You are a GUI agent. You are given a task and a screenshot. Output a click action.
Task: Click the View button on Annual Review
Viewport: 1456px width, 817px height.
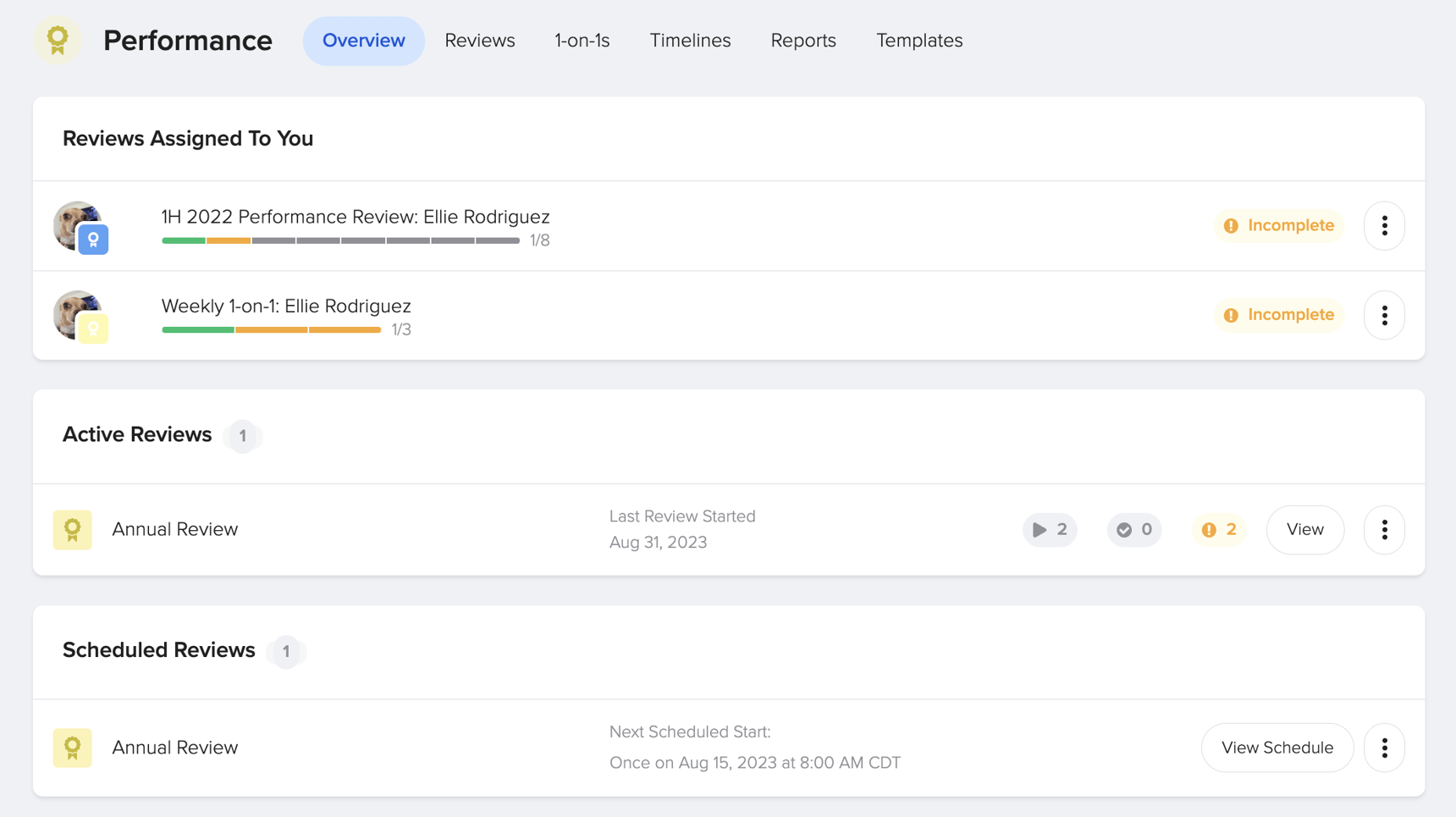click(x=1304, y=529)
